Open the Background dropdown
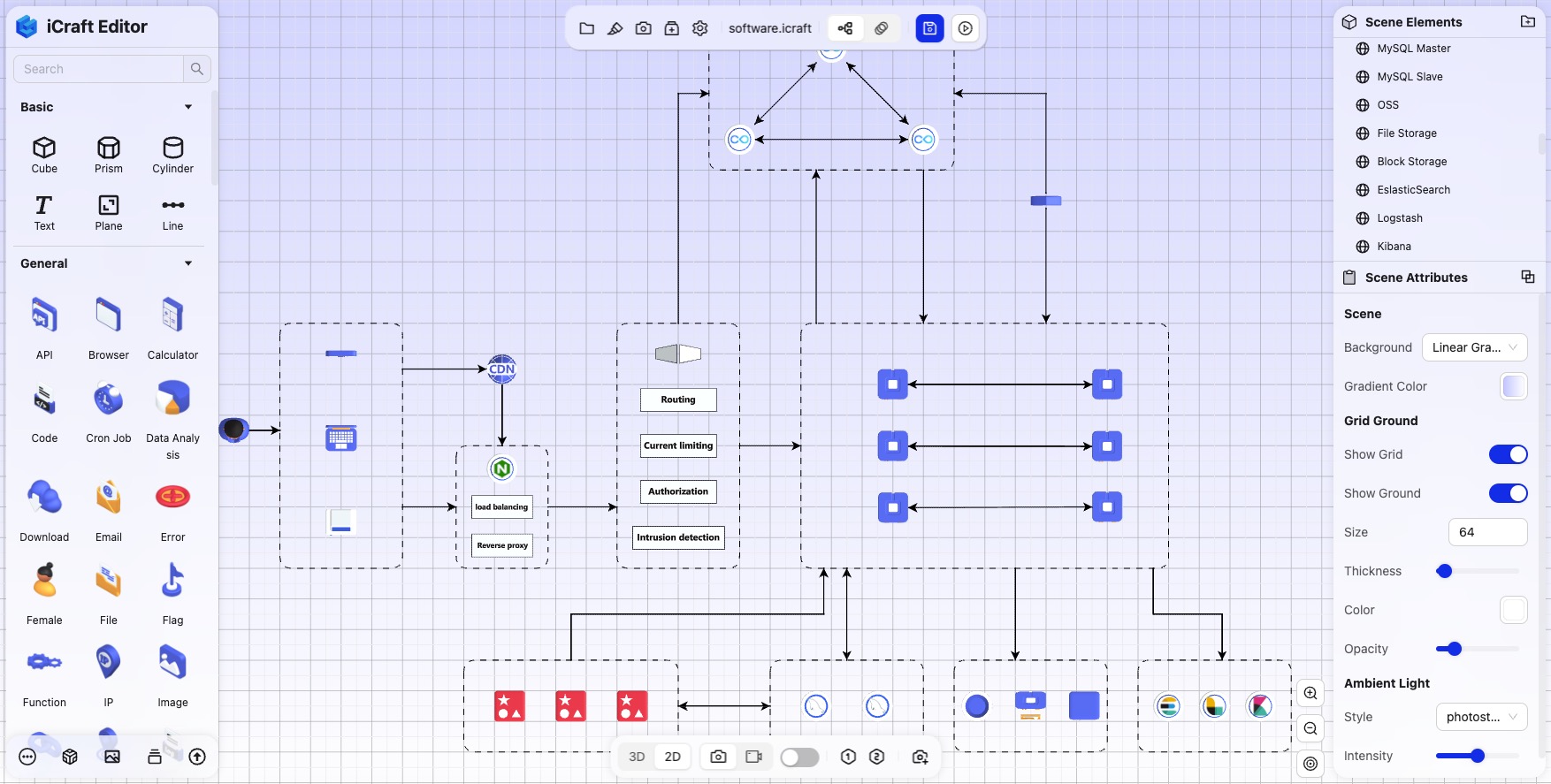The image size is (1551, 784). pos(1474,347)
